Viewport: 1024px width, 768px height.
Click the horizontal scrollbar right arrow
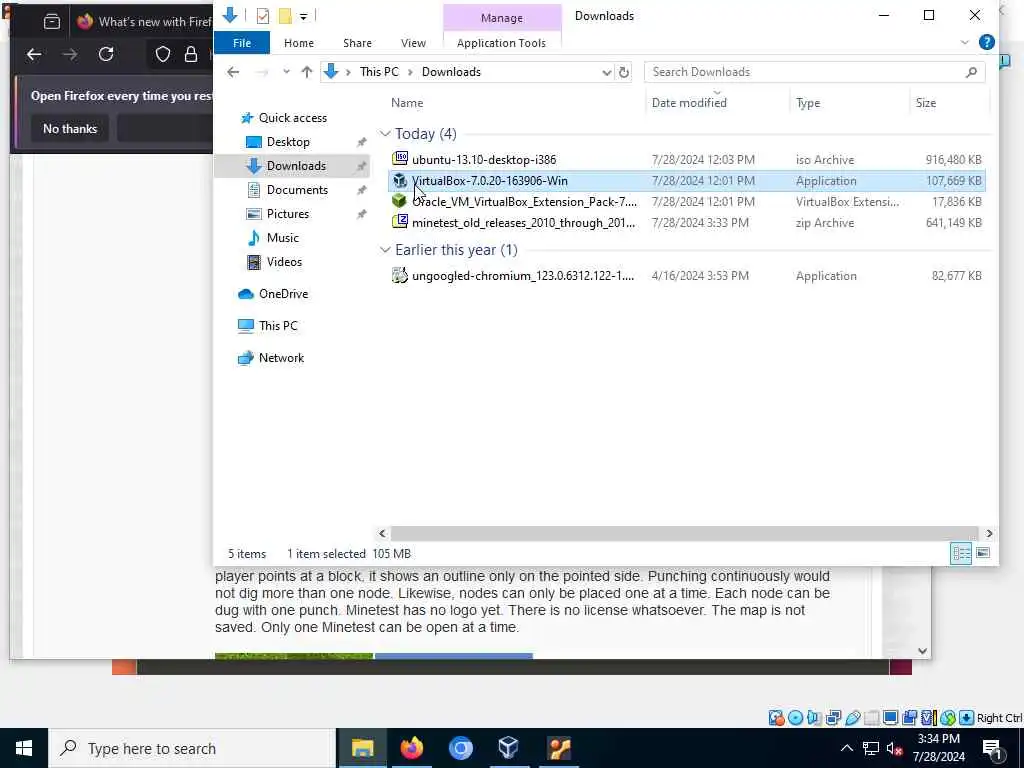(989, 533)
